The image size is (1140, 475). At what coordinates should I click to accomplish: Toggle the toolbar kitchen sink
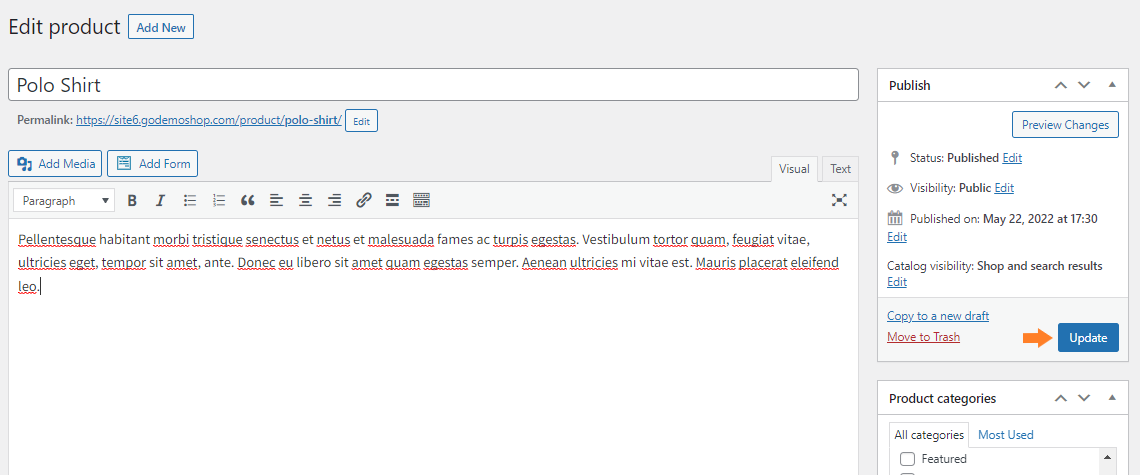pos(422,201)
